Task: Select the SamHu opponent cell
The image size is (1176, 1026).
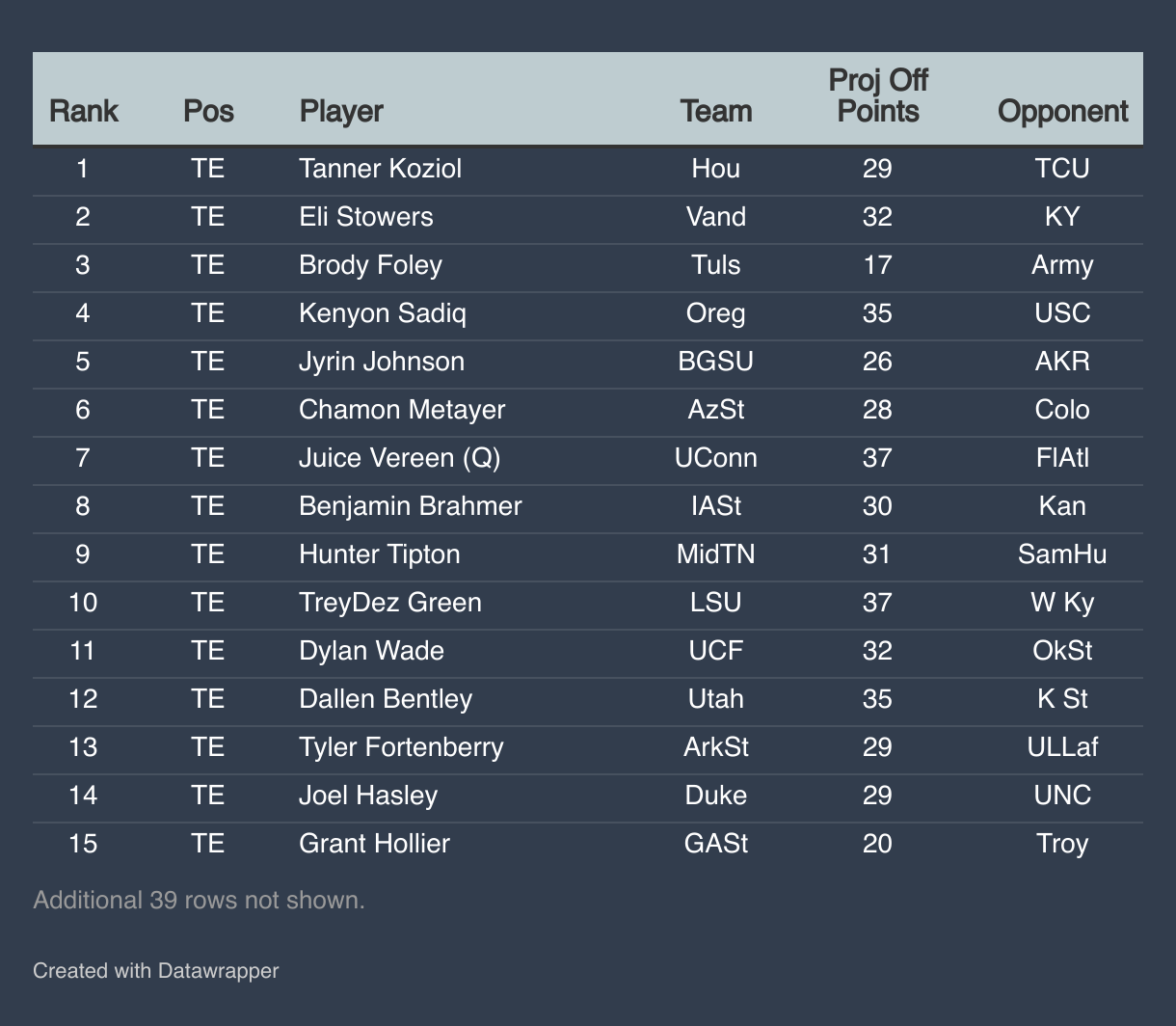Action: point(1062,554)
